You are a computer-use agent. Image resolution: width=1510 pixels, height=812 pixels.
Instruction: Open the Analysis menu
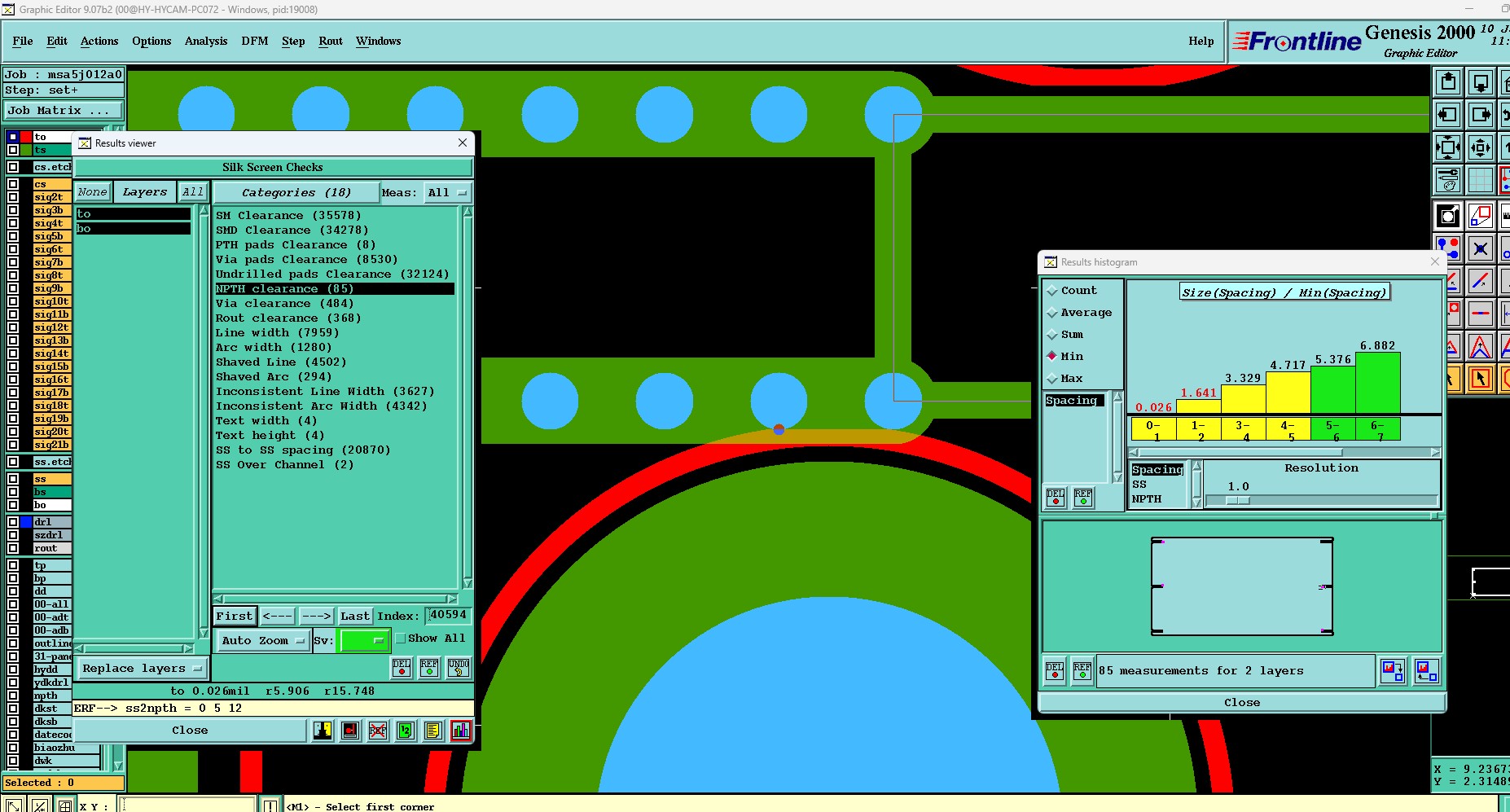206,41
